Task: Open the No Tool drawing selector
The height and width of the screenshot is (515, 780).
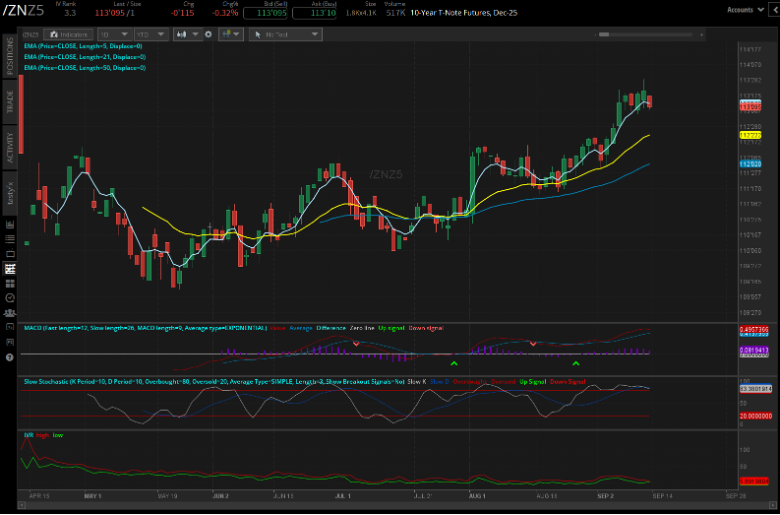Action: tap(285, 34)
